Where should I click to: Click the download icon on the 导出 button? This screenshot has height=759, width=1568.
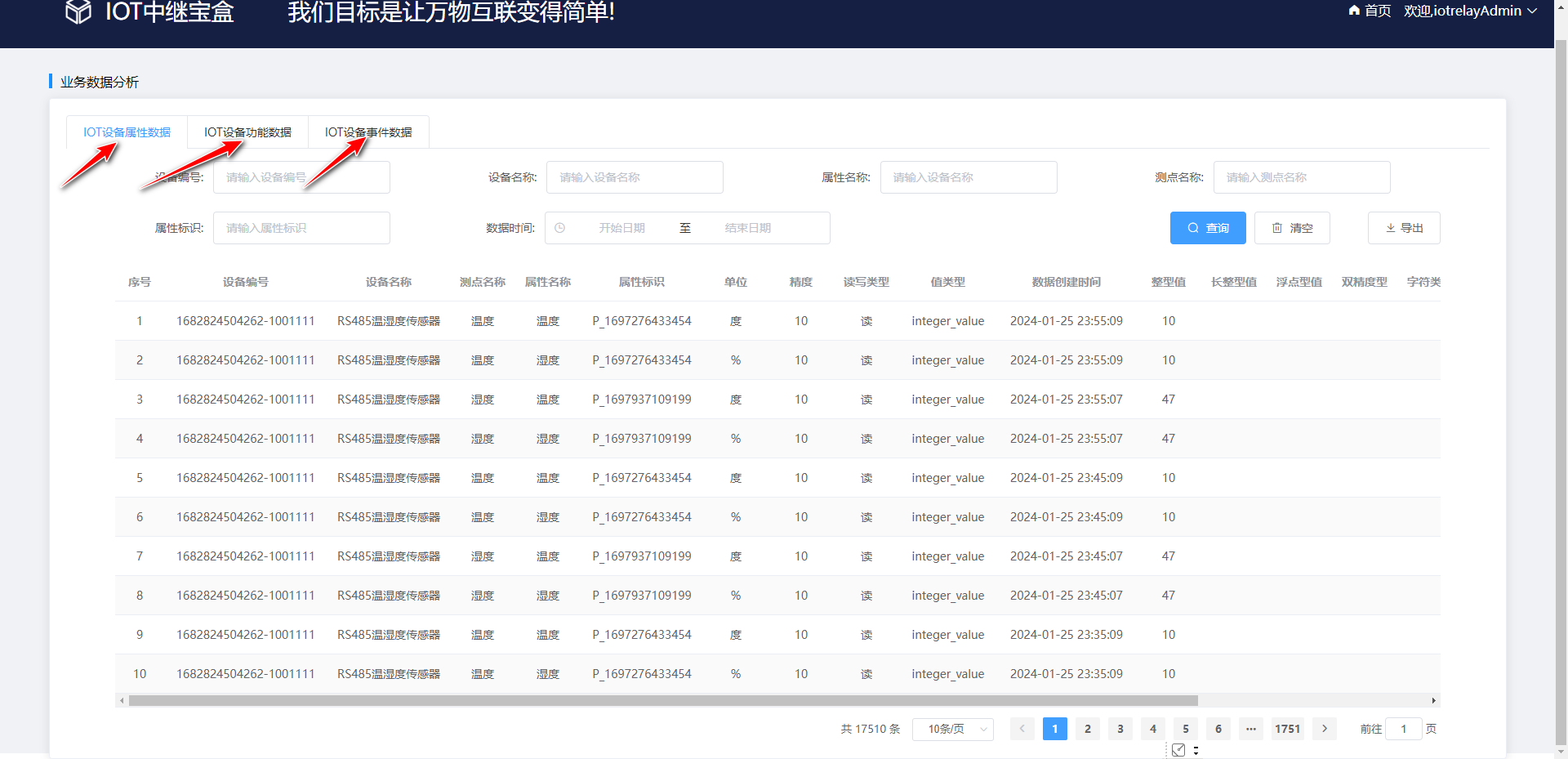[x=1391, y=228]
